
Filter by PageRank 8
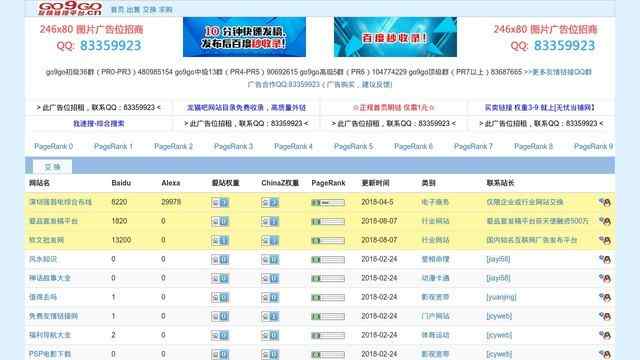click(x=533, y=146)
